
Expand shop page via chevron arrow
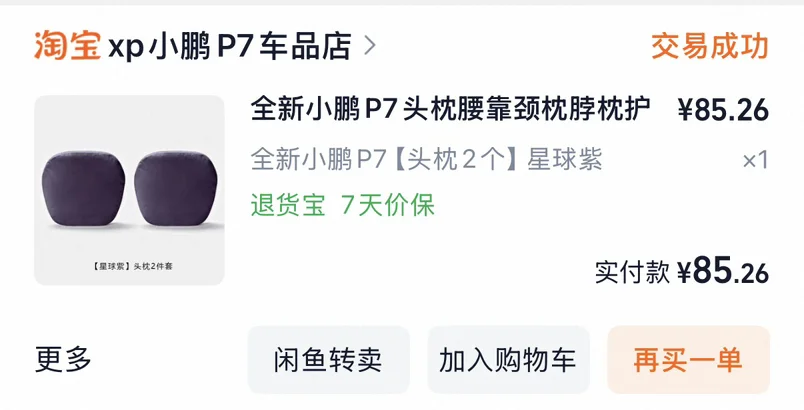[370, 46]
